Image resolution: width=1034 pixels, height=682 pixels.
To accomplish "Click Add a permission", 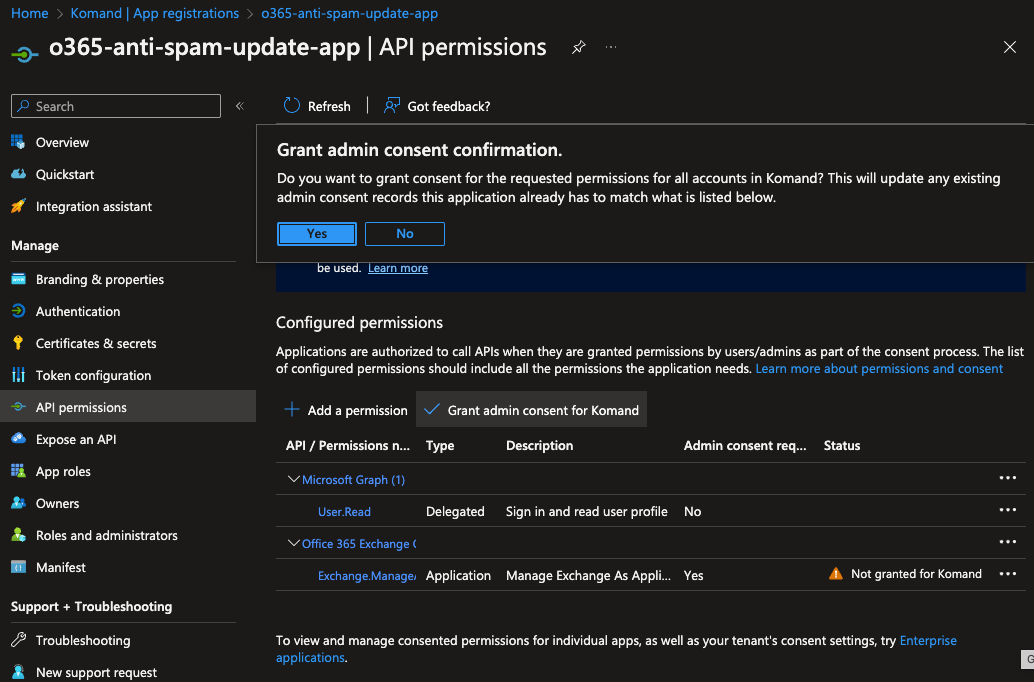I will [x=347, y=410].
